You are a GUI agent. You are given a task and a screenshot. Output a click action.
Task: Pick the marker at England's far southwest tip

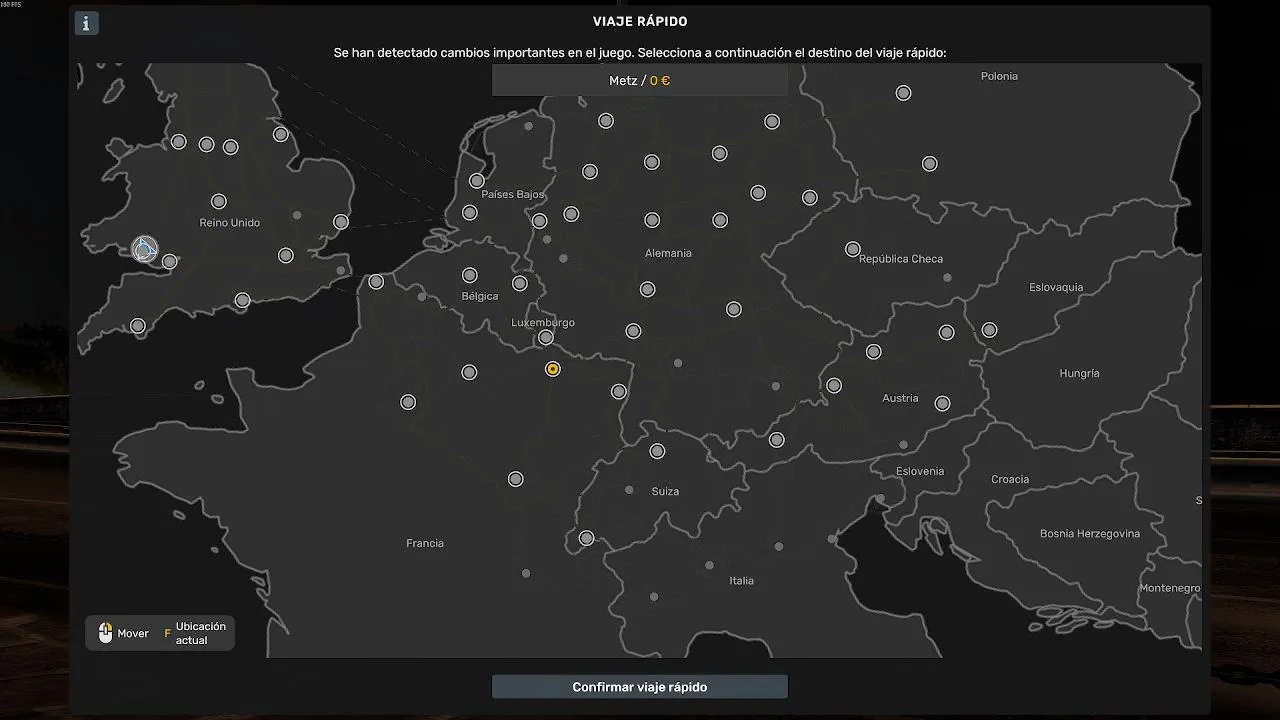[138, 326]
